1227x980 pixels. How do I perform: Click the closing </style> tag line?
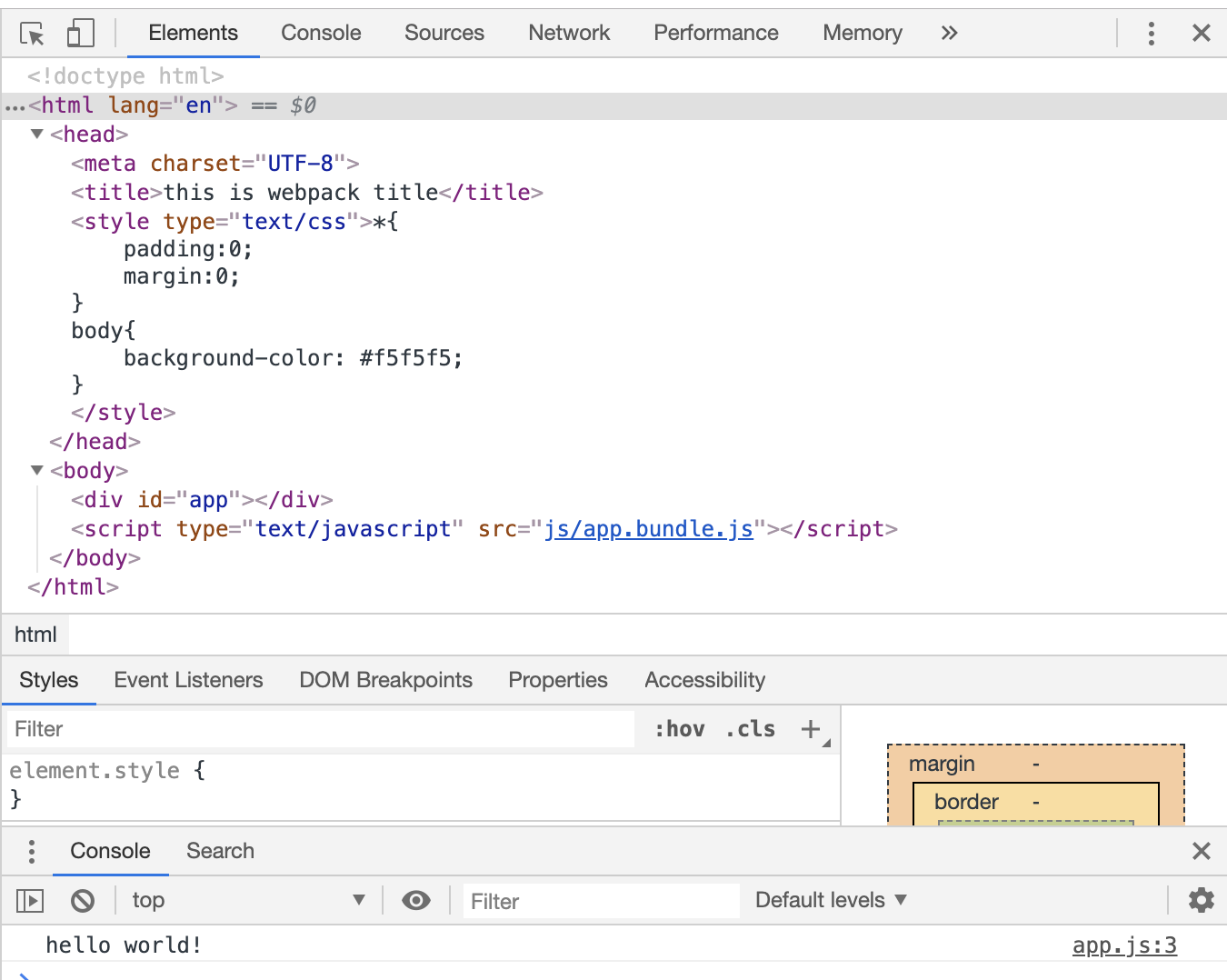(x=123, y=413)
